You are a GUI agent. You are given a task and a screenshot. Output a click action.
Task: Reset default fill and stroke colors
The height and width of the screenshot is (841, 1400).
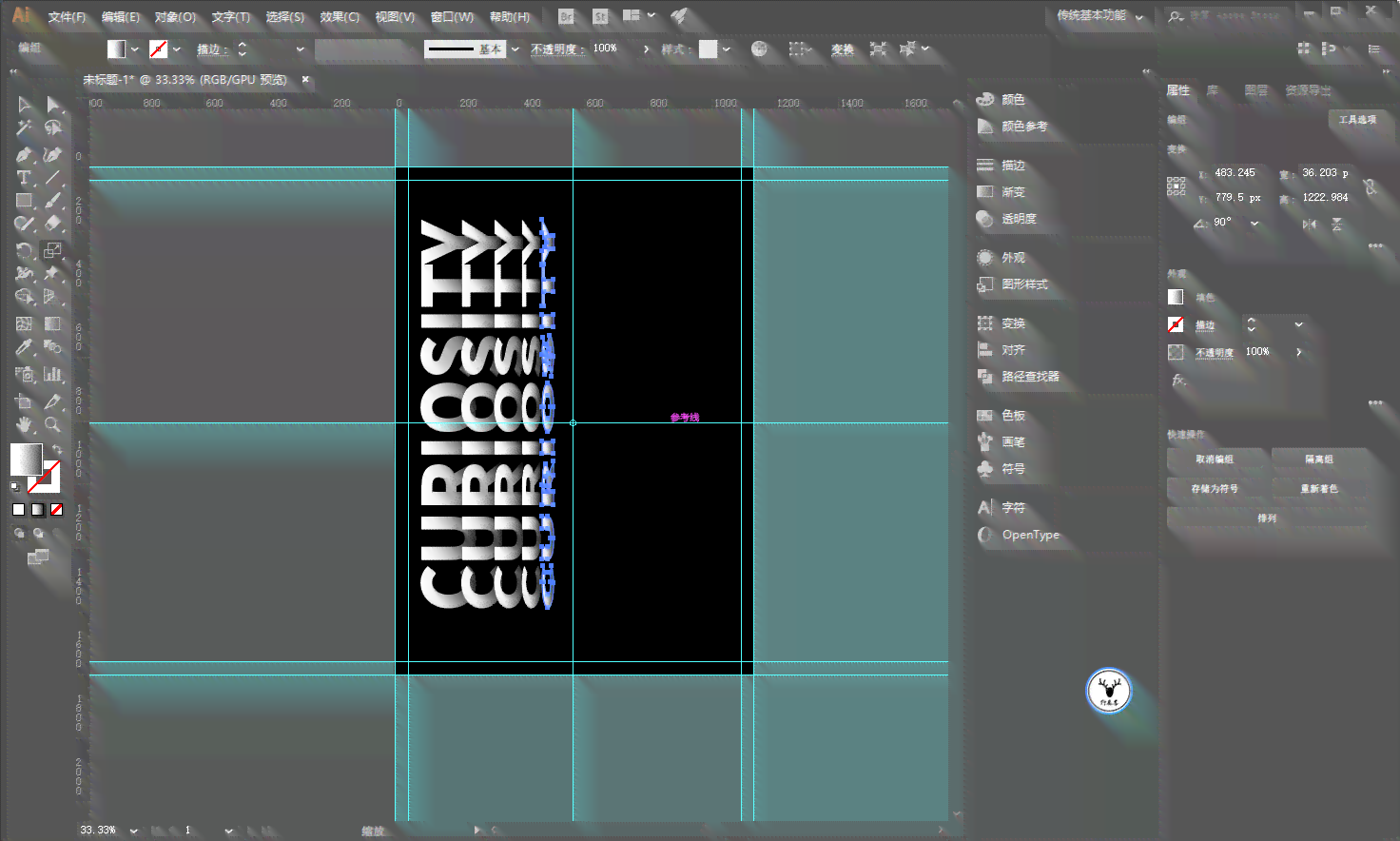point(15,486)
